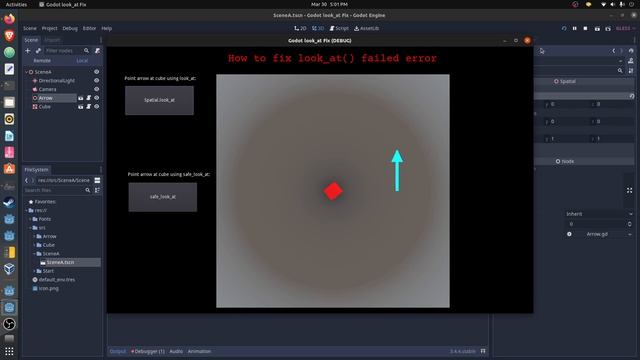Click the Inspector property search magnifier
The image size is (640, 360).
click(620, 71)
